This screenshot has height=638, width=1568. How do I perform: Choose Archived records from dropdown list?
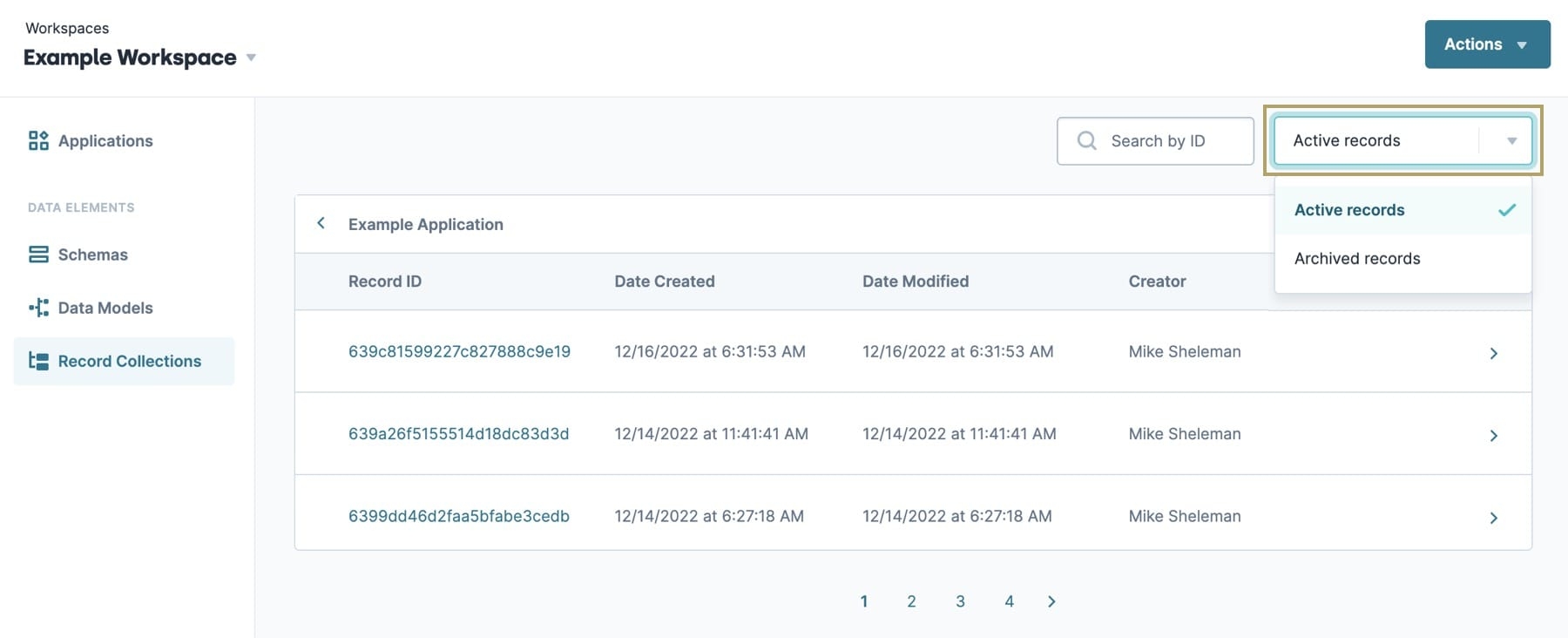[x=1402, y=259]
